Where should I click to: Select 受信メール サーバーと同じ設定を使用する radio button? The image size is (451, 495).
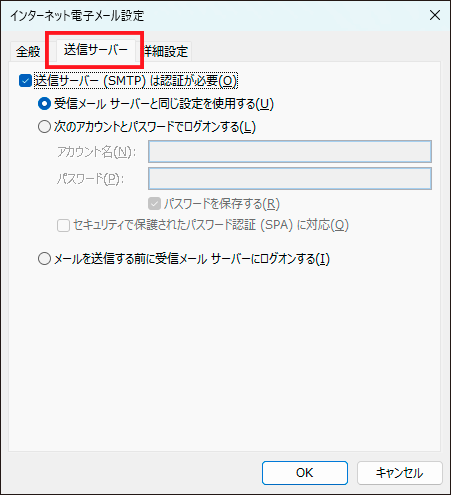(44, 104)
